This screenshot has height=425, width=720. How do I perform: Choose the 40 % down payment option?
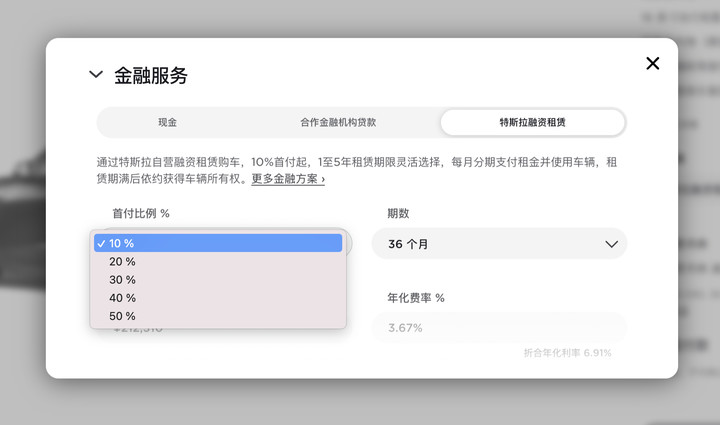218,298
